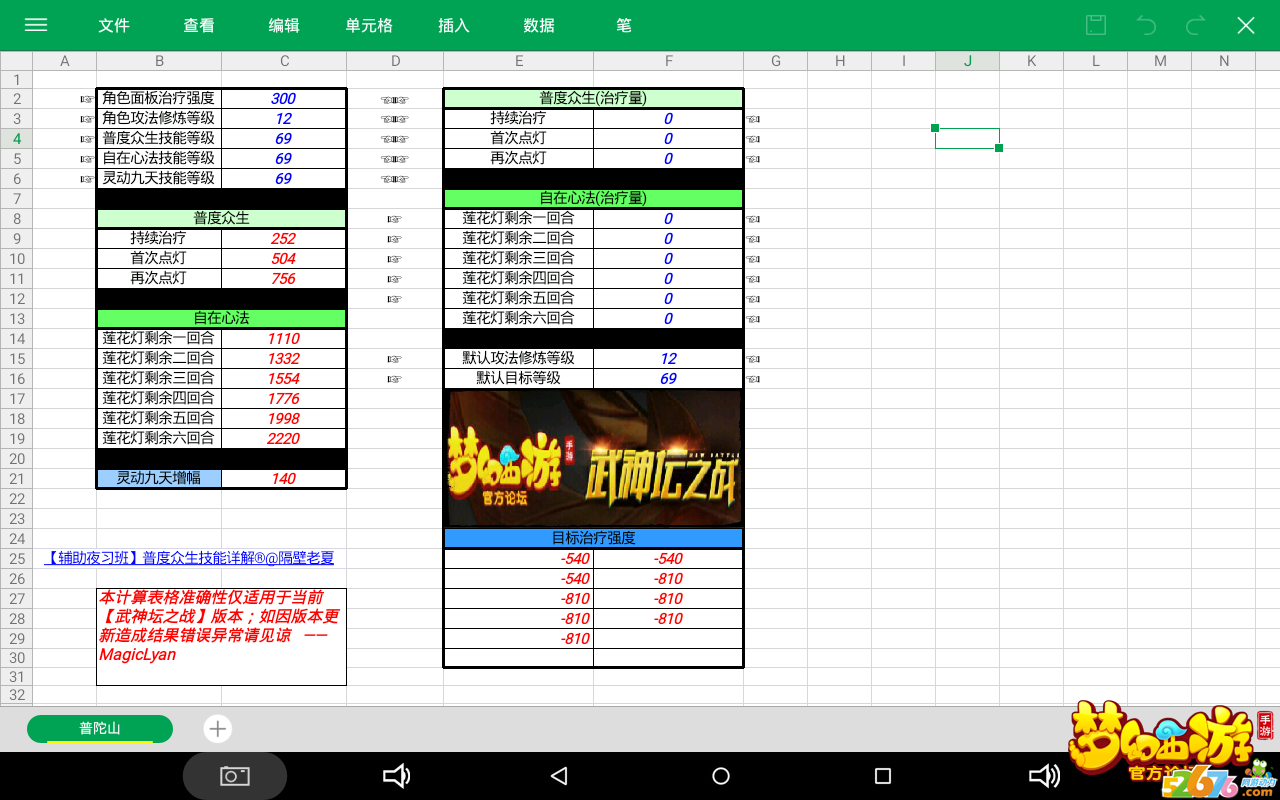Open the hamburger menu
The image size is (1280, 800).
[x=36, y=25]
